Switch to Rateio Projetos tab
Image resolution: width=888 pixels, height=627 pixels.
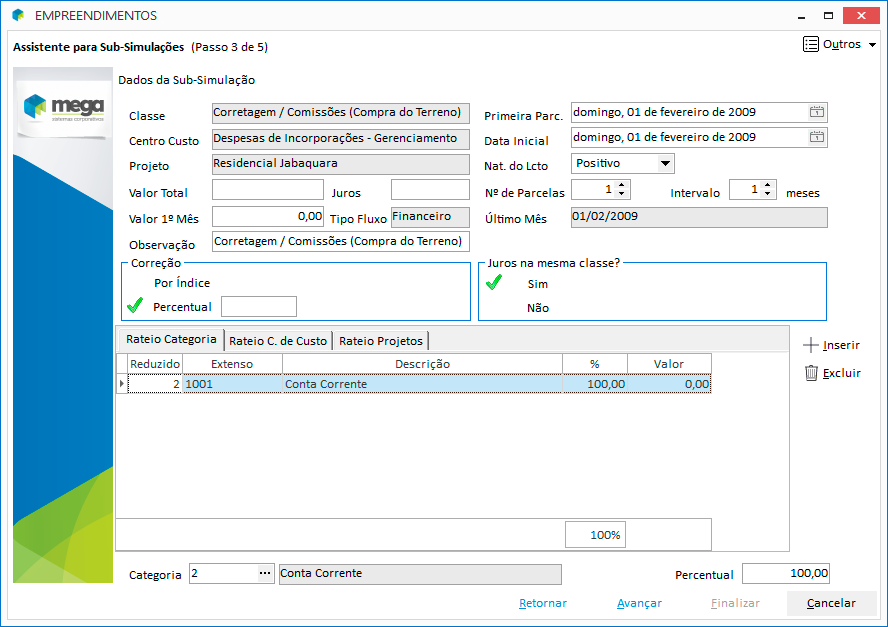tap(381, 341)
